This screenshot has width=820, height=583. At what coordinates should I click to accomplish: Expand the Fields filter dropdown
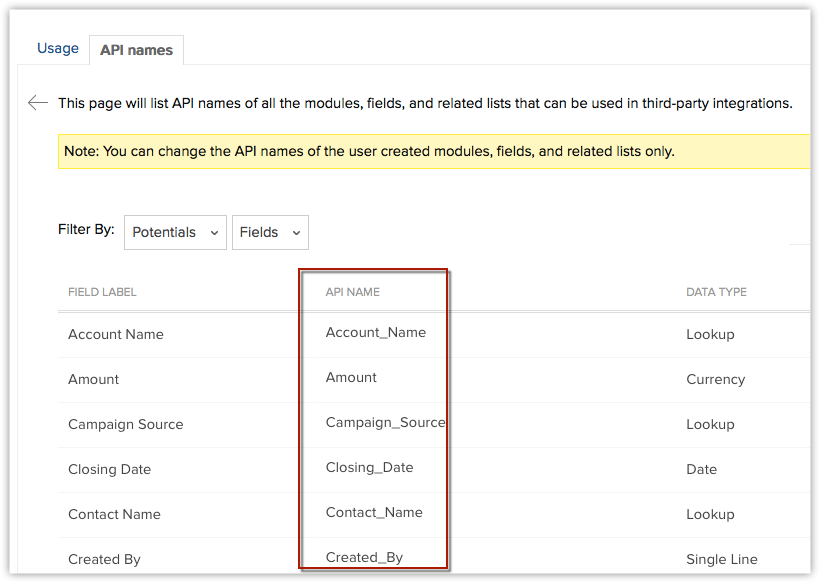tap(270, 232)
